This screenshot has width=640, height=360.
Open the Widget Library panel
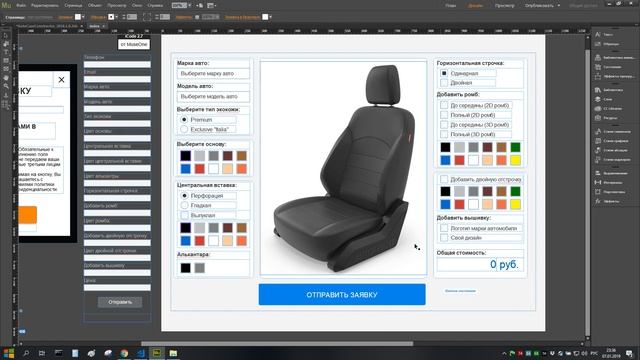click(x=614, y=58)
